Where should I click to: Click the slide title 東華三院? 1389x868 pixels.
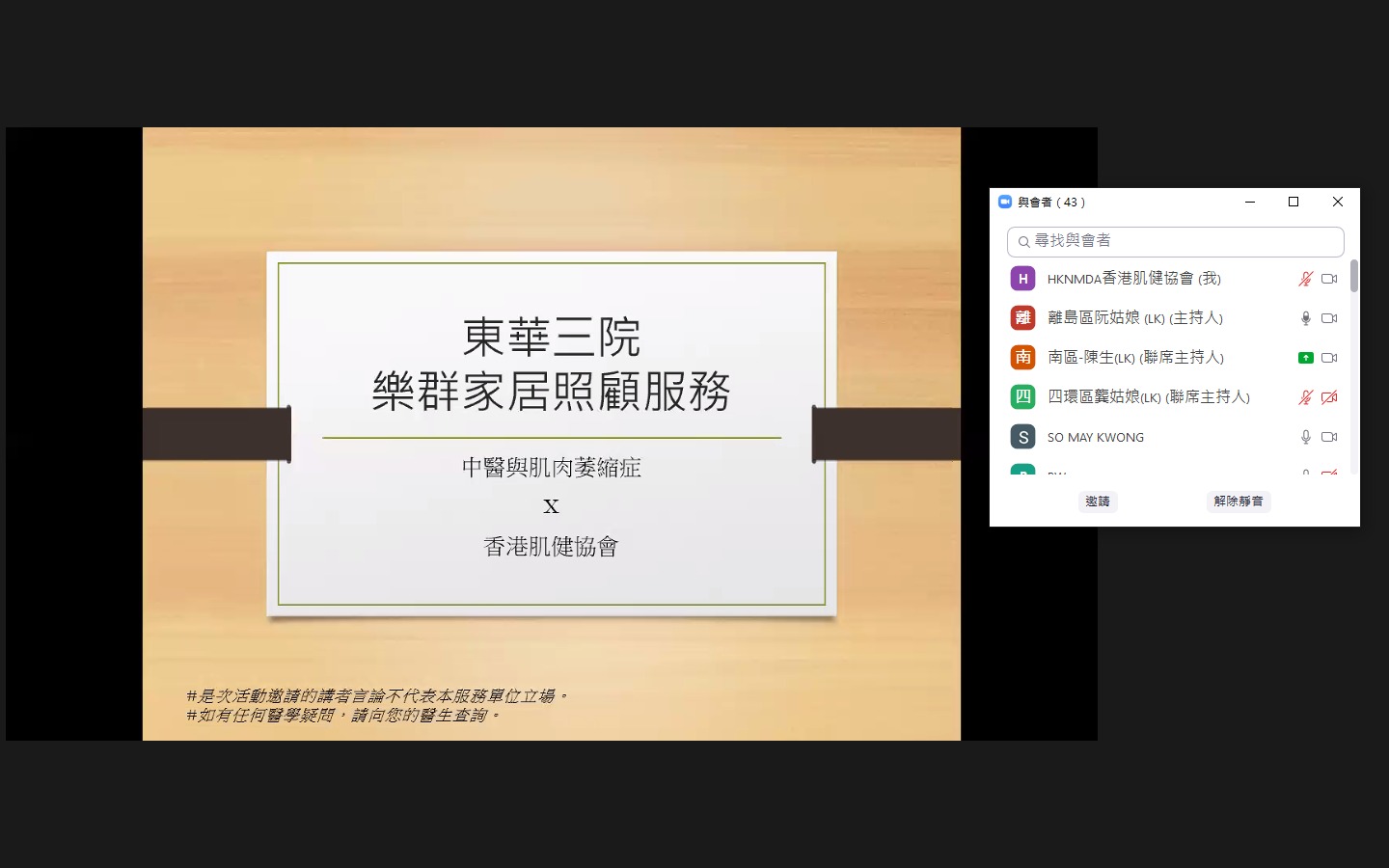552,338
